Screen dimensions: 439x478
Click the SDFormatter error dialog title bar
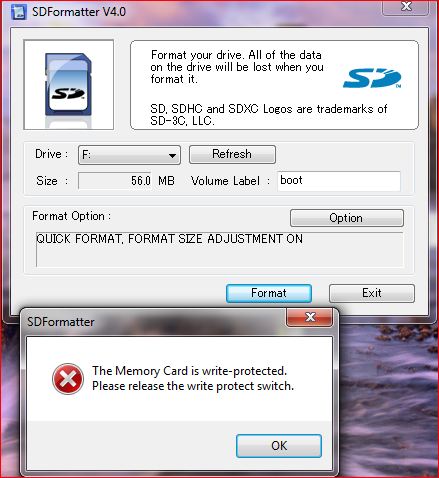(153, 322)
